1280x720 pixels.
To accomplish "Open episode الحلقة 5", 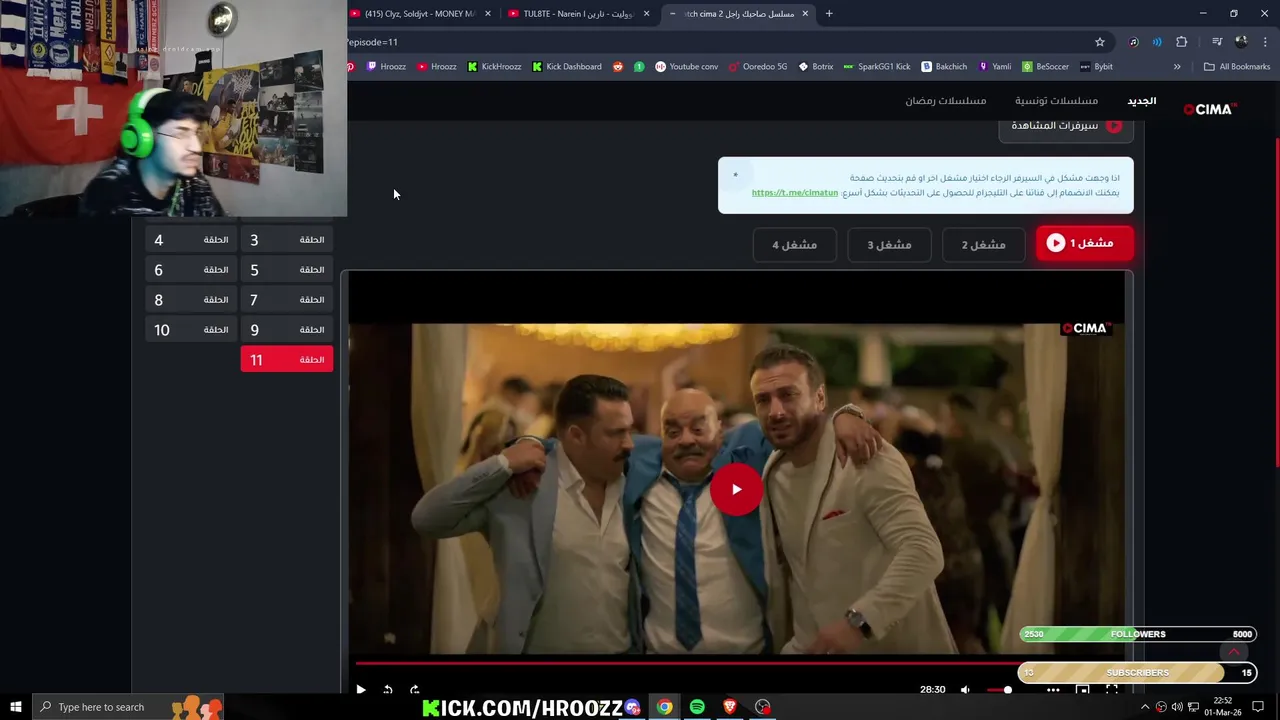I will (286, 270).
